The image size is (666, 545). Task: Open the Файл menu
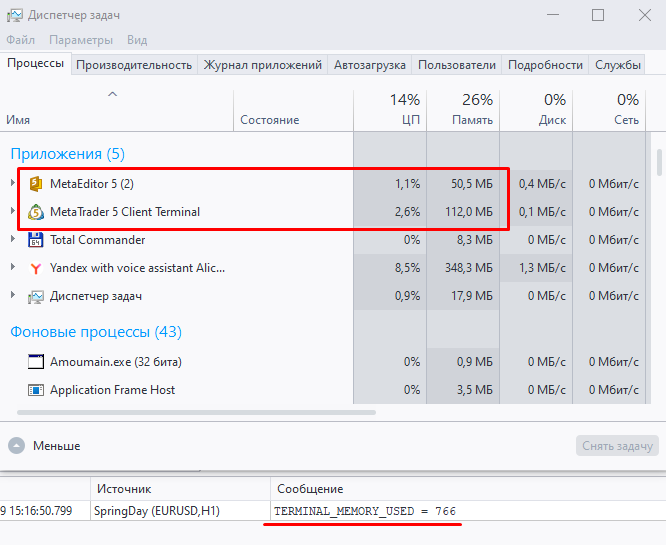pyautogui.click(x=20, y=40)
